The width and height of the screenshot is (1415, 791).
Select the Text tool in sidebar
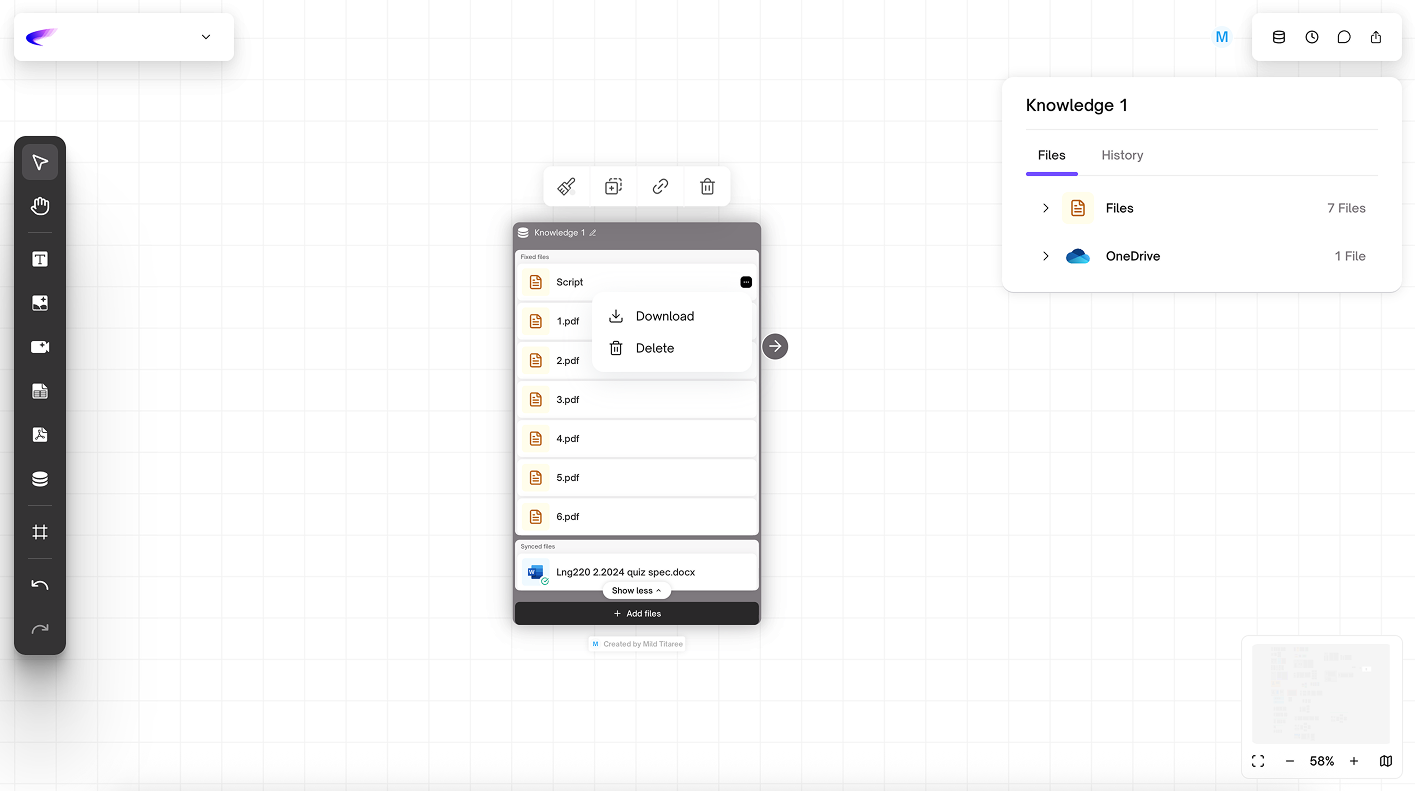(40, 260)
